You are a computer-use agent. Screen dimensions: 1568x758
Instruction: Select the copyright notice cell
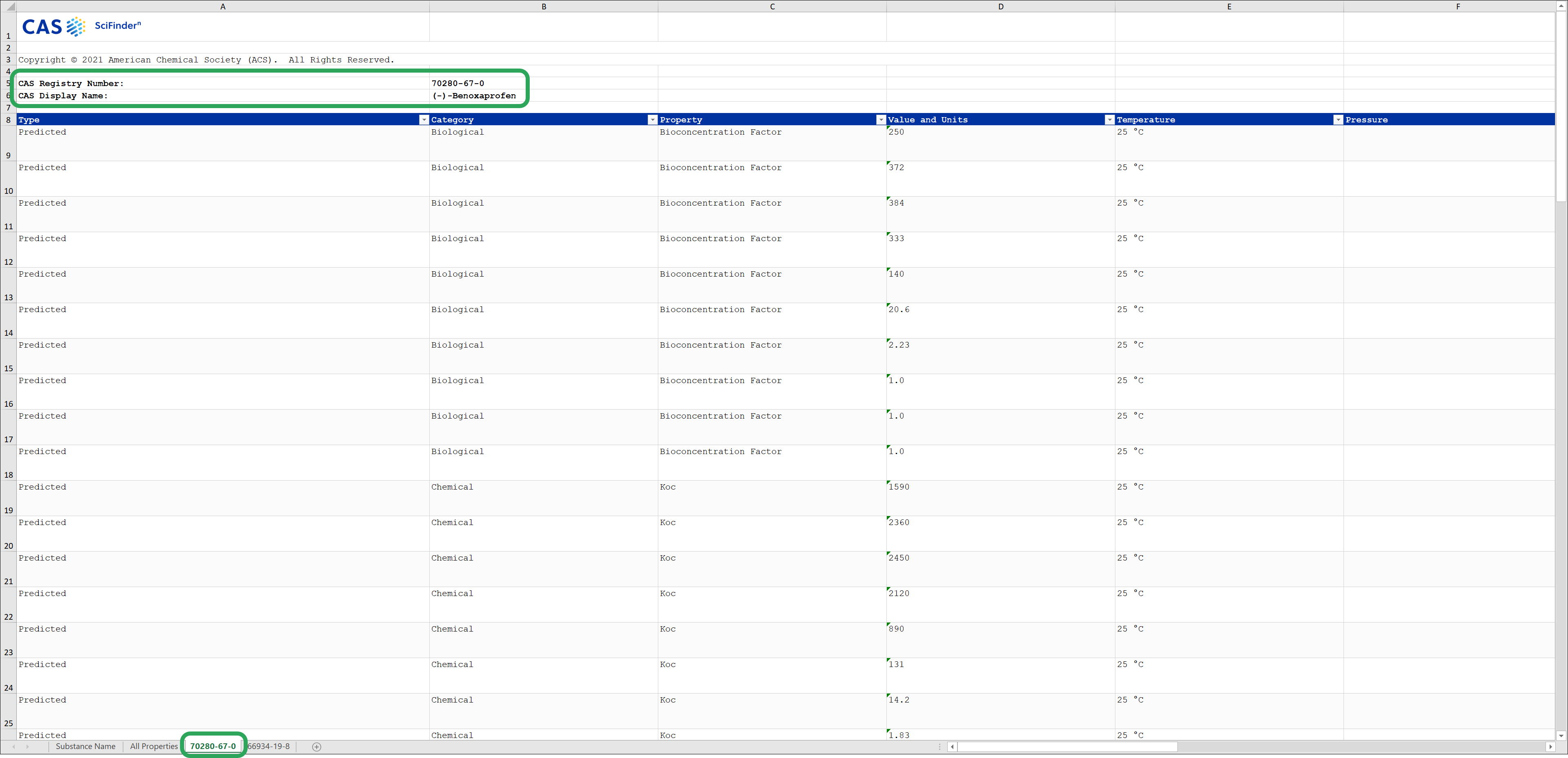click(223, 60)
